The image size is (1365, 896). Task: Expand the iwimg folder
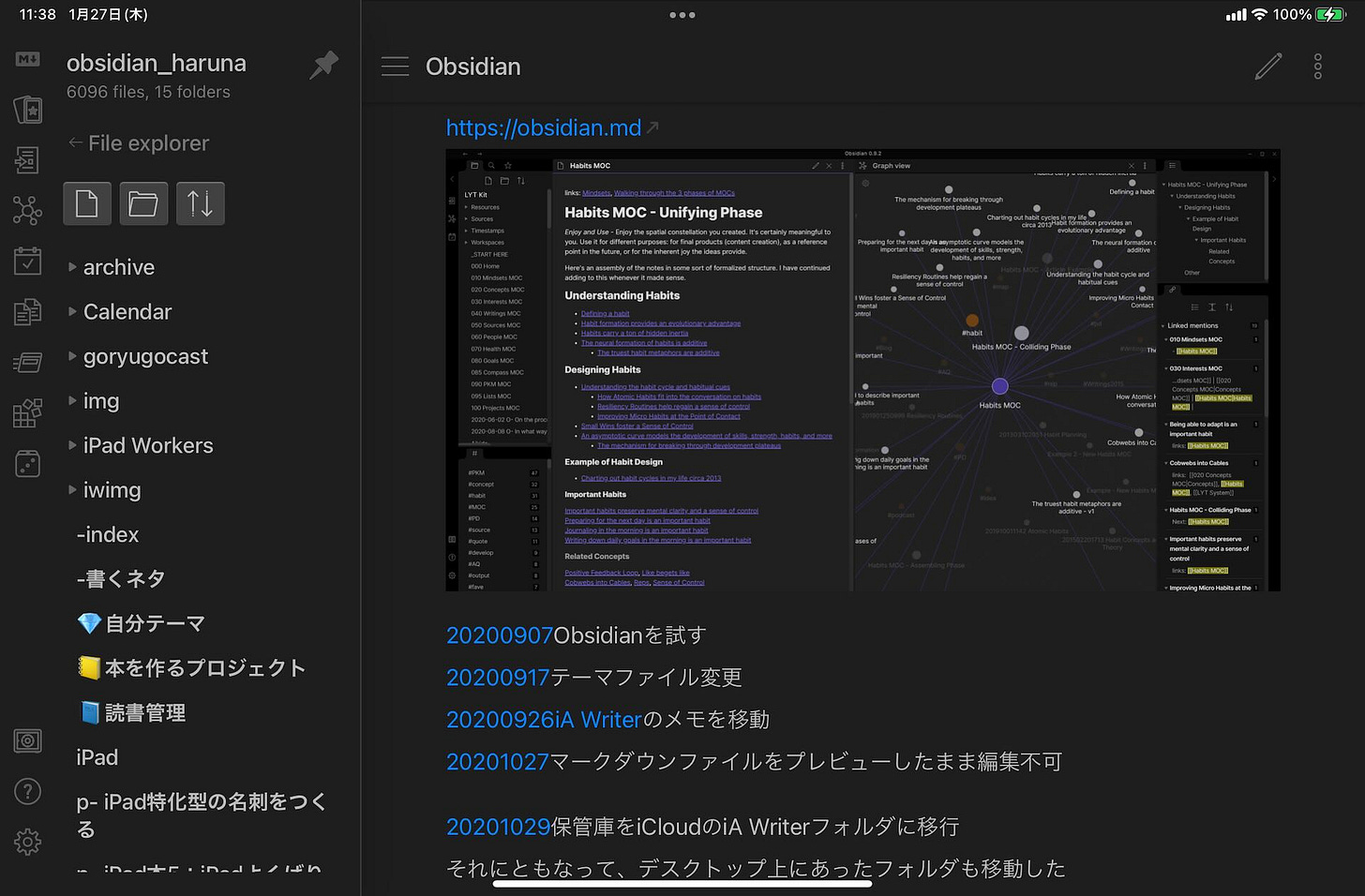(x=72, y=490)
